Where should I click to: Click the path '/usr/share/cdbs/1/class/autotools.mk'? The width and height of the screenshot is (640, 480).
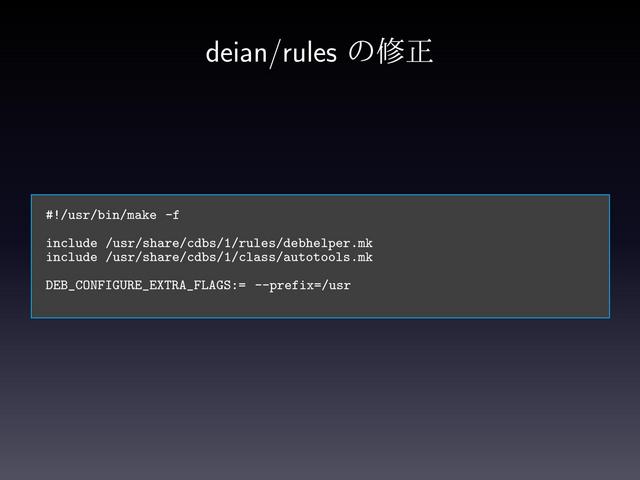(x=239, y=257)
